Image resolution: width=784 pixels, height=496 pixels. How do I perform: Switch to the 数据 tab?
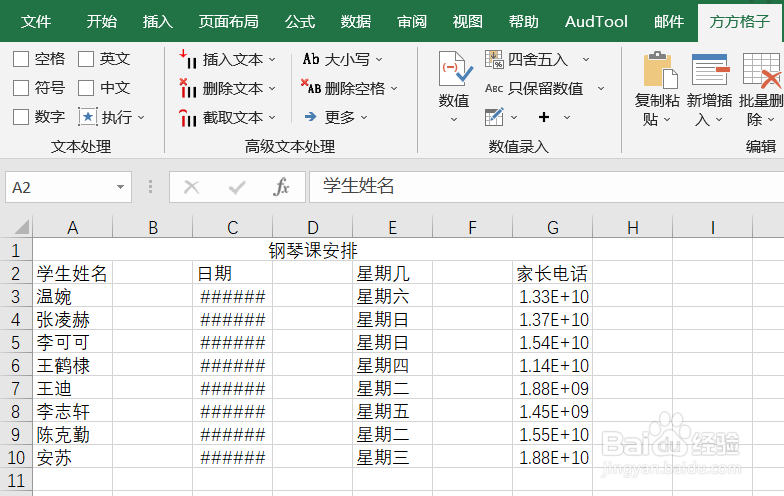[x=356, y=22]
